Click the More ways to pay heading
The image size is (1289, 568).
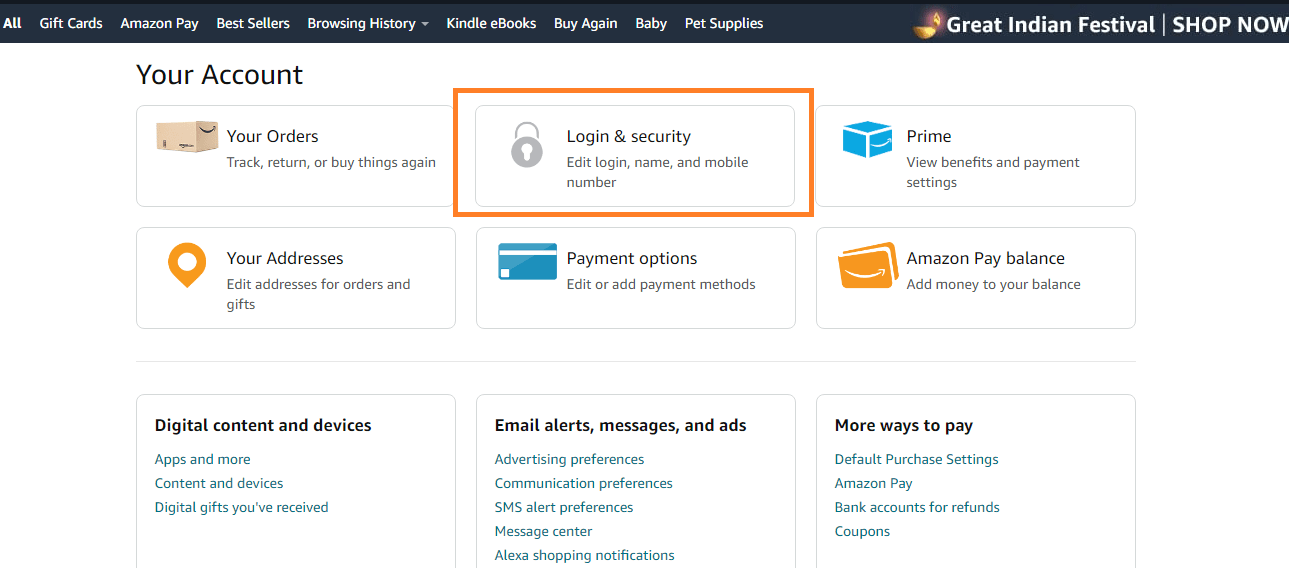point(904,425)
